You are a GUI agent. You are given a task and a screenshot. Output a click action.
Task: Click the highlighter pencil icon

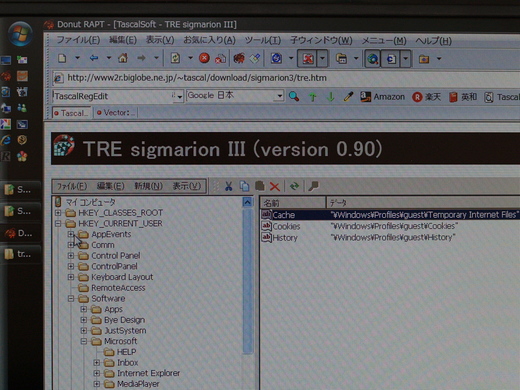(x=348, y=97)
